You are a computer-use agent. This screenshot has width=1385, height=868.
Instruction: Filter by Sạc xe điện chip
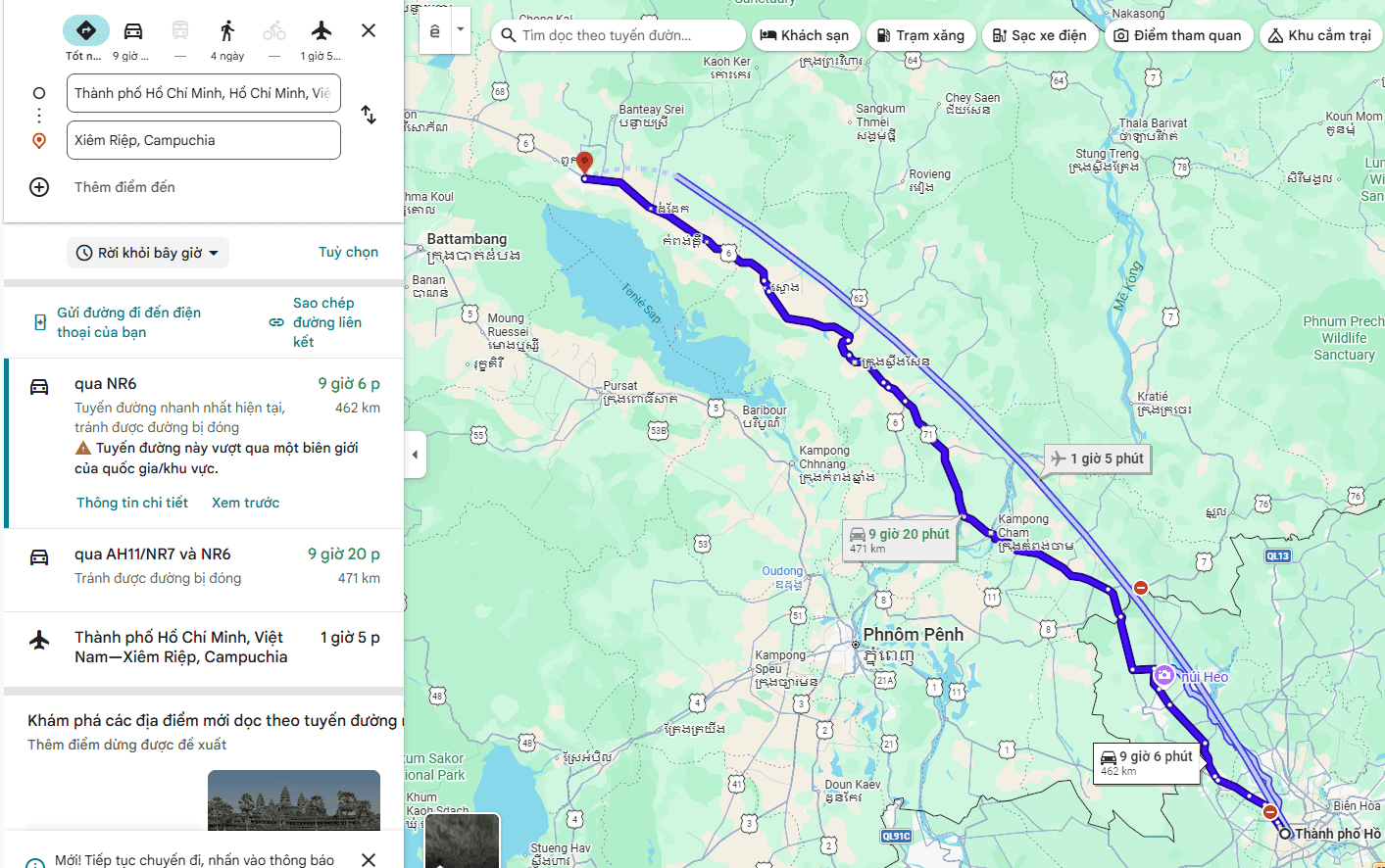[x=1040, y=35]
